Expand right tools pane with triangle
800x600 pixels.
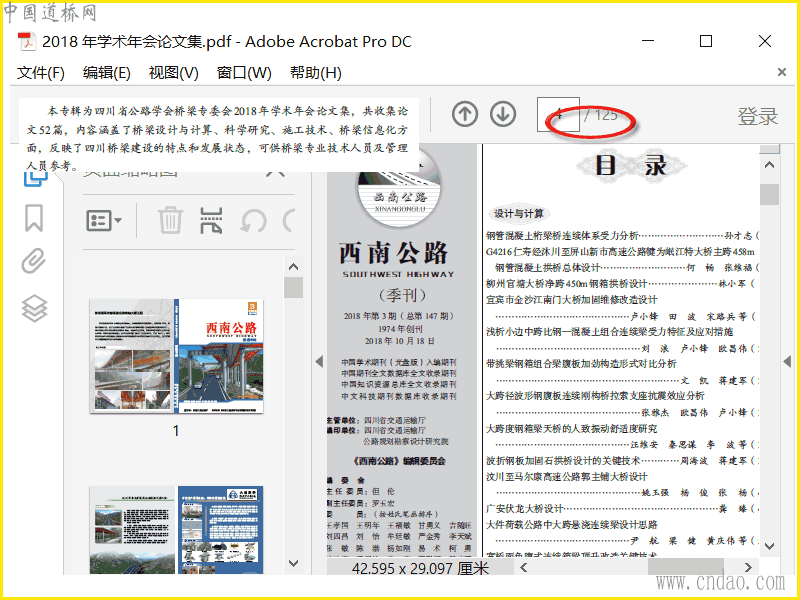[x=787, y=361]
